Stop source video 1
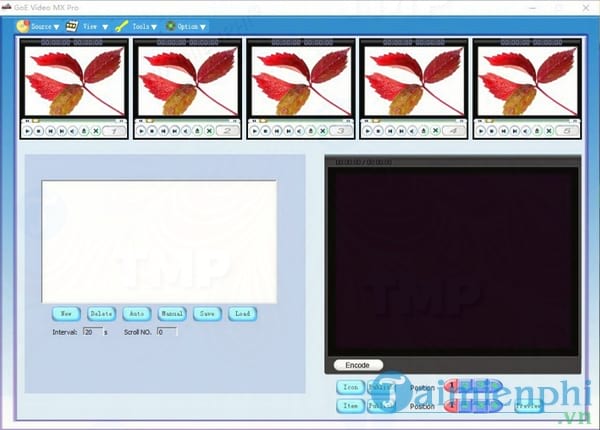Screen dimensions: 600x430 coord(39,131)
